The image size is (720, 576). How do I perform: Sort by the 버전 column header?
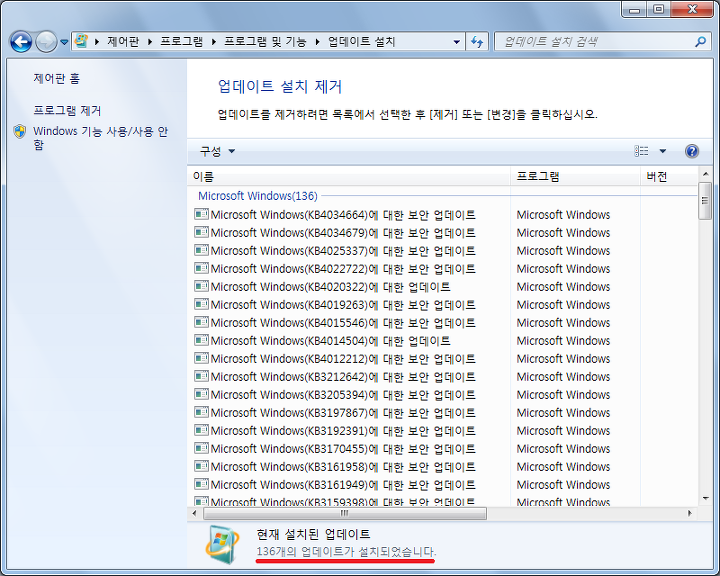669,177
